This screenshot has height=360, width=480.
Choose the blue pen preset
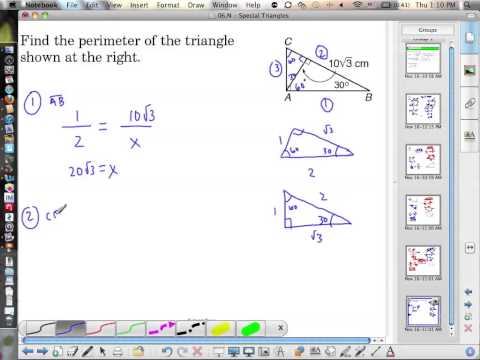71,328
